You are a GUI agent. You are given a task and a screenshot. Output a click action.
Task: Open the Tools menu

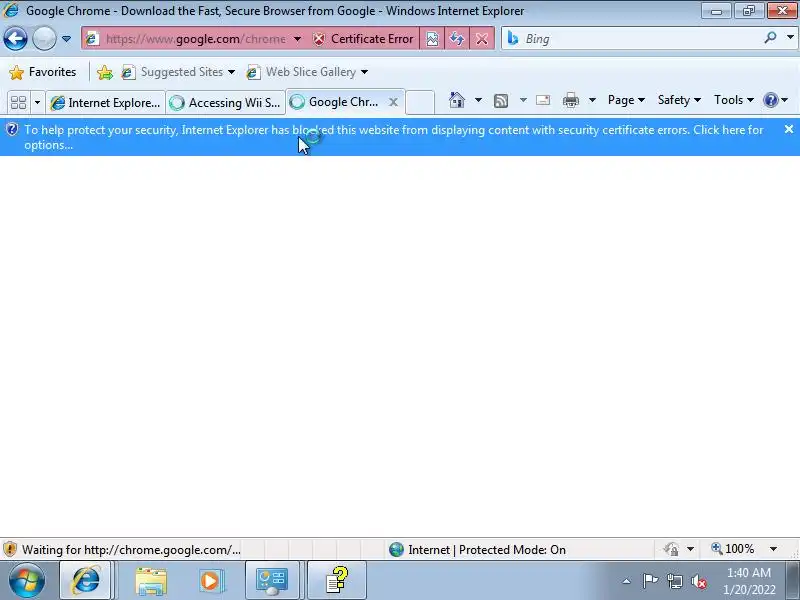(734, 100)
